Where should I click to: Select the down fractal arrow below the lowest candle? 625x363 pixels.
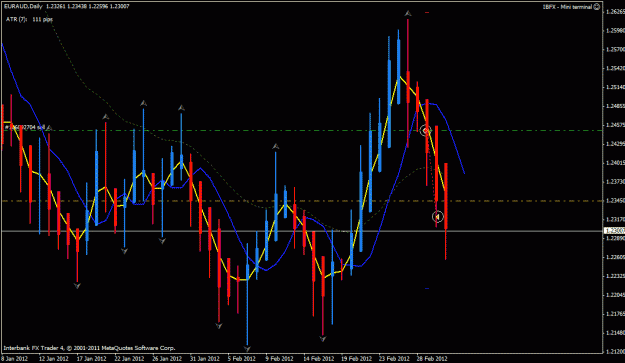point(247,349)
